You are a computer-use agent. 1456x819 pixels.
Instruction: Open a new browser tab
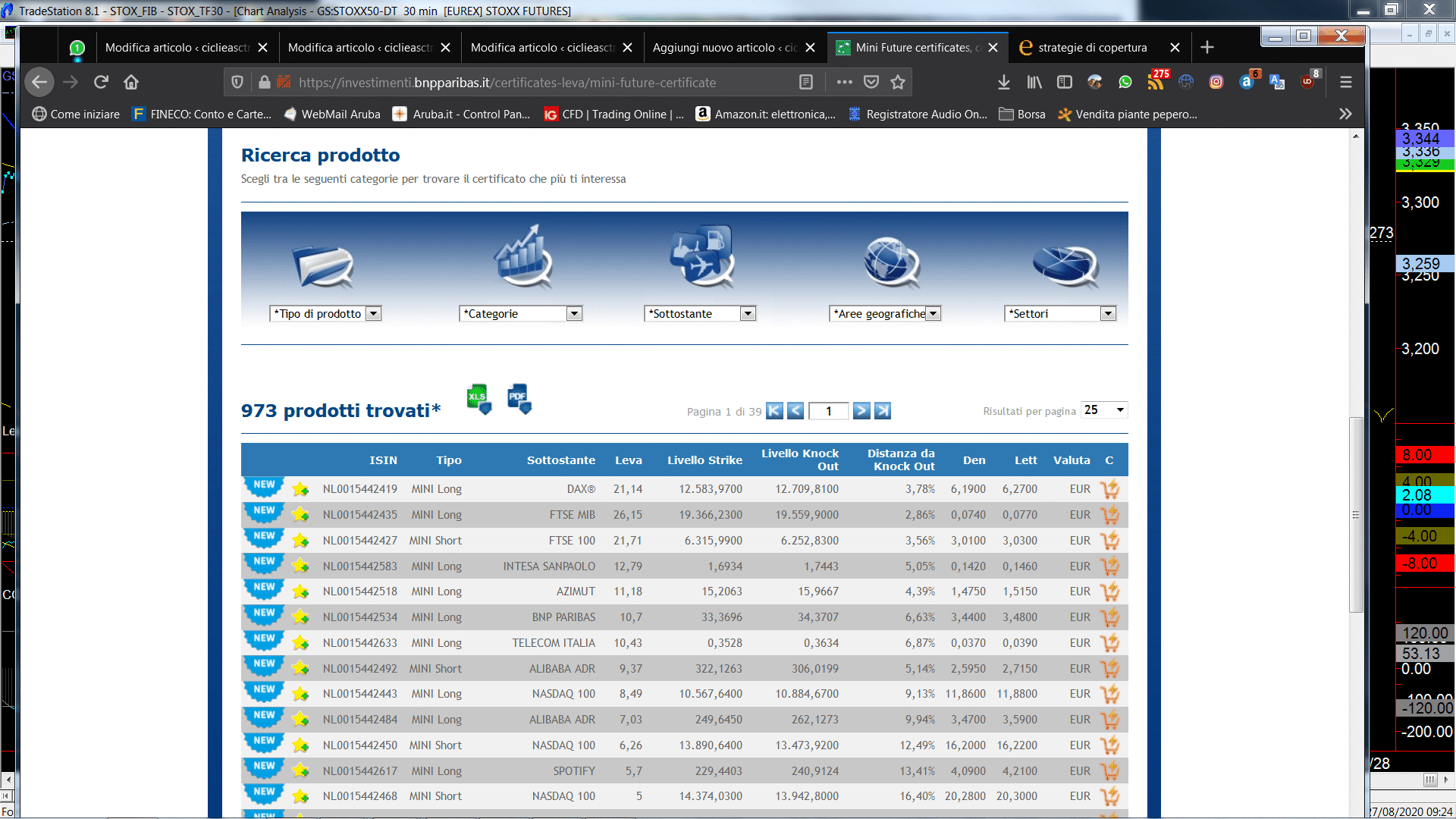(x=1207, y=48)
